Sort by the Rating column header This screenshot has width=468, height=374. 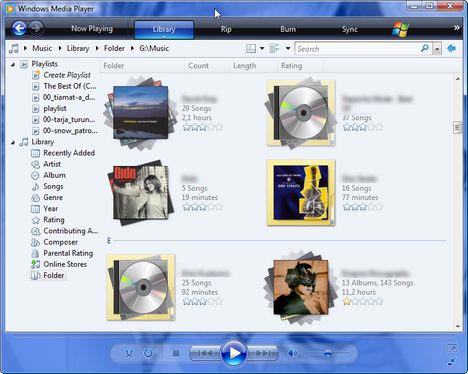point(300,66)
